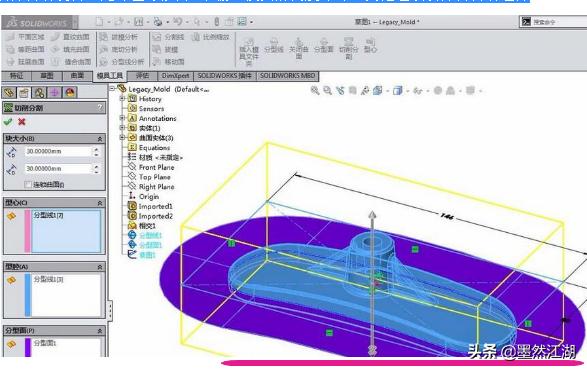Collapse the Legacy_Mold root node
Screen dimensions: 587x370
(x=112, y=88)
